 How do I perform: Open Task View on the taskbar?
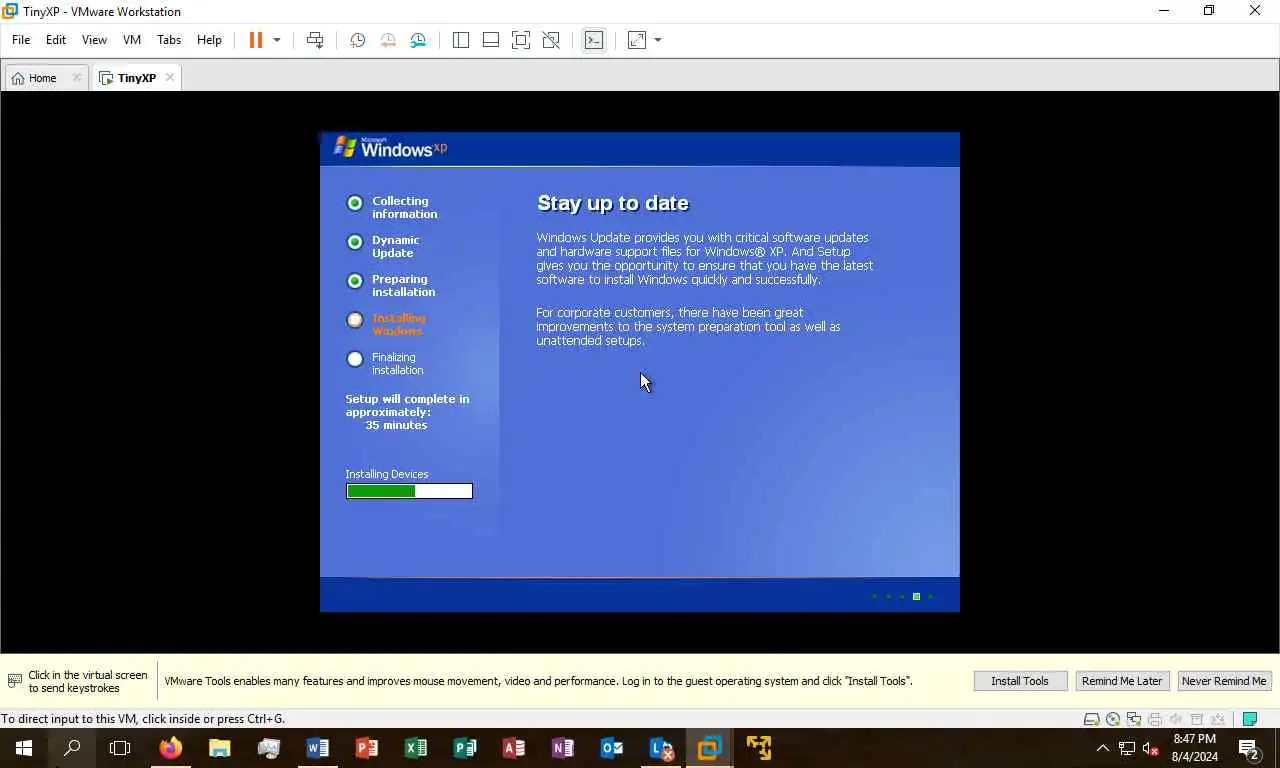(x=120, y=748)
